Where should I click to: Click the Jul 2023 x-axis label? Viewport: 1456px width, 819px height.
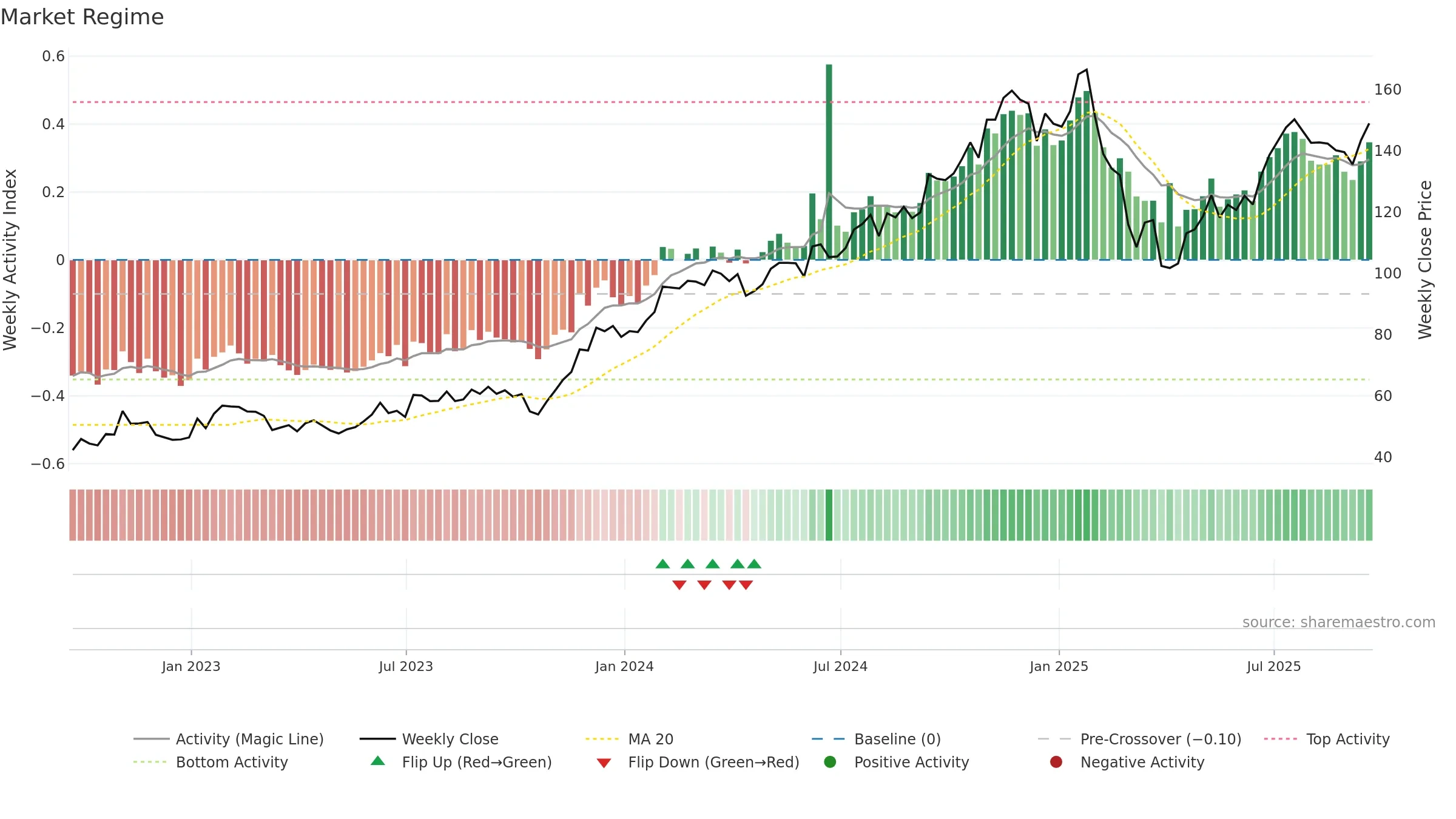[x=406, y=667]
